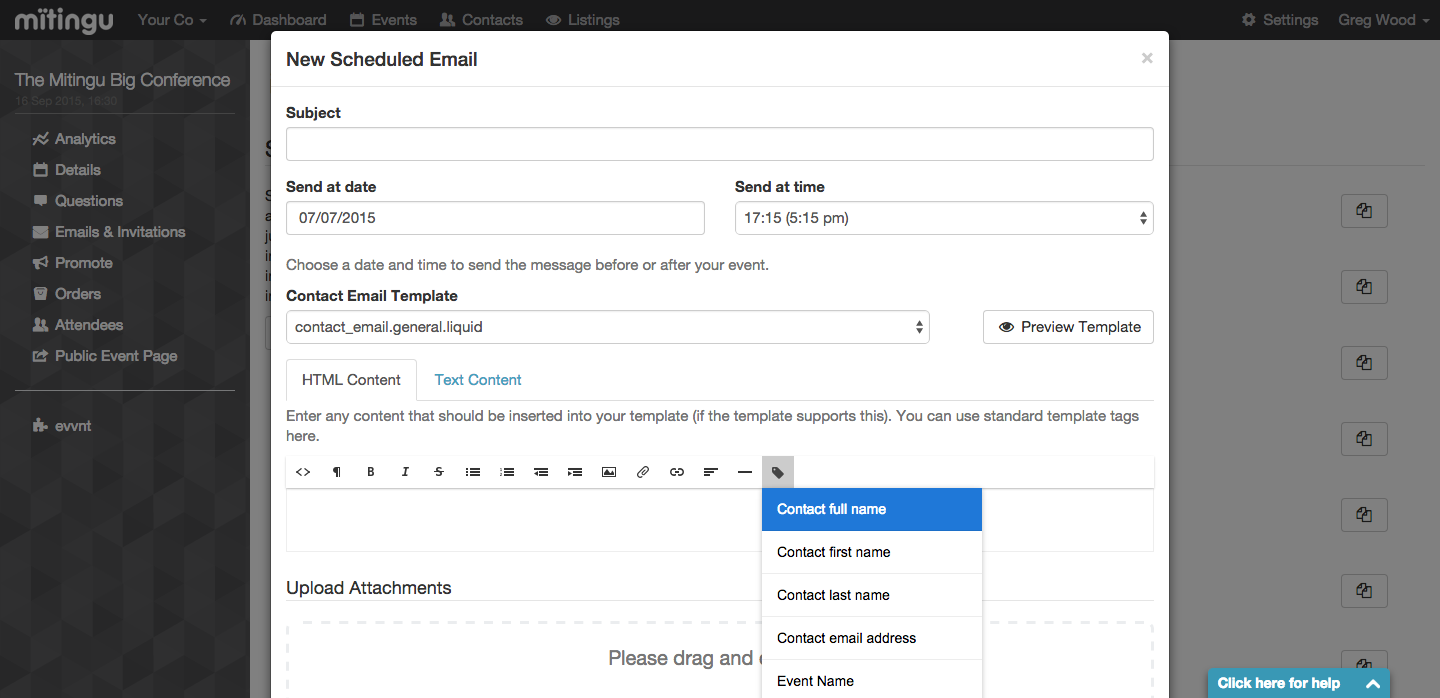
Task: Go to the Dashboard page
Action: [x=278, y=20]
